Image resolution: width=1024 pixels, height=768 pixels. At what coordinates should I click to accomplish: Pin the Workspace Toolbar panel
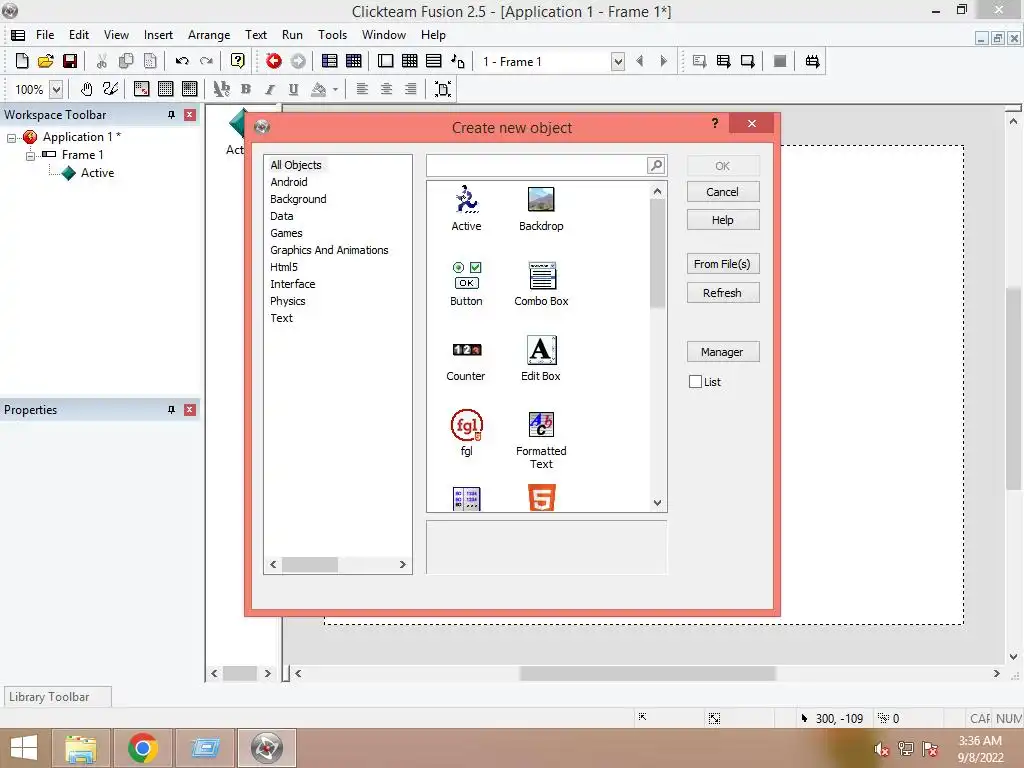coord(171,115)
